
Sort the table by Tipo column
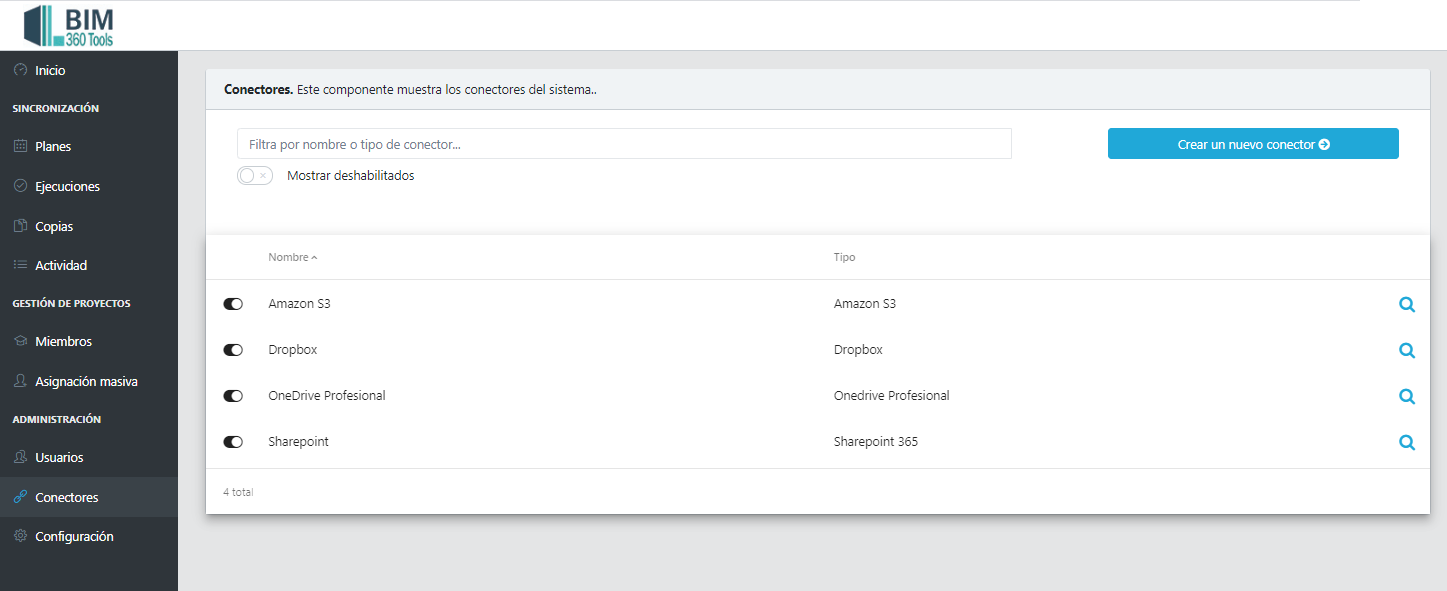844,257
